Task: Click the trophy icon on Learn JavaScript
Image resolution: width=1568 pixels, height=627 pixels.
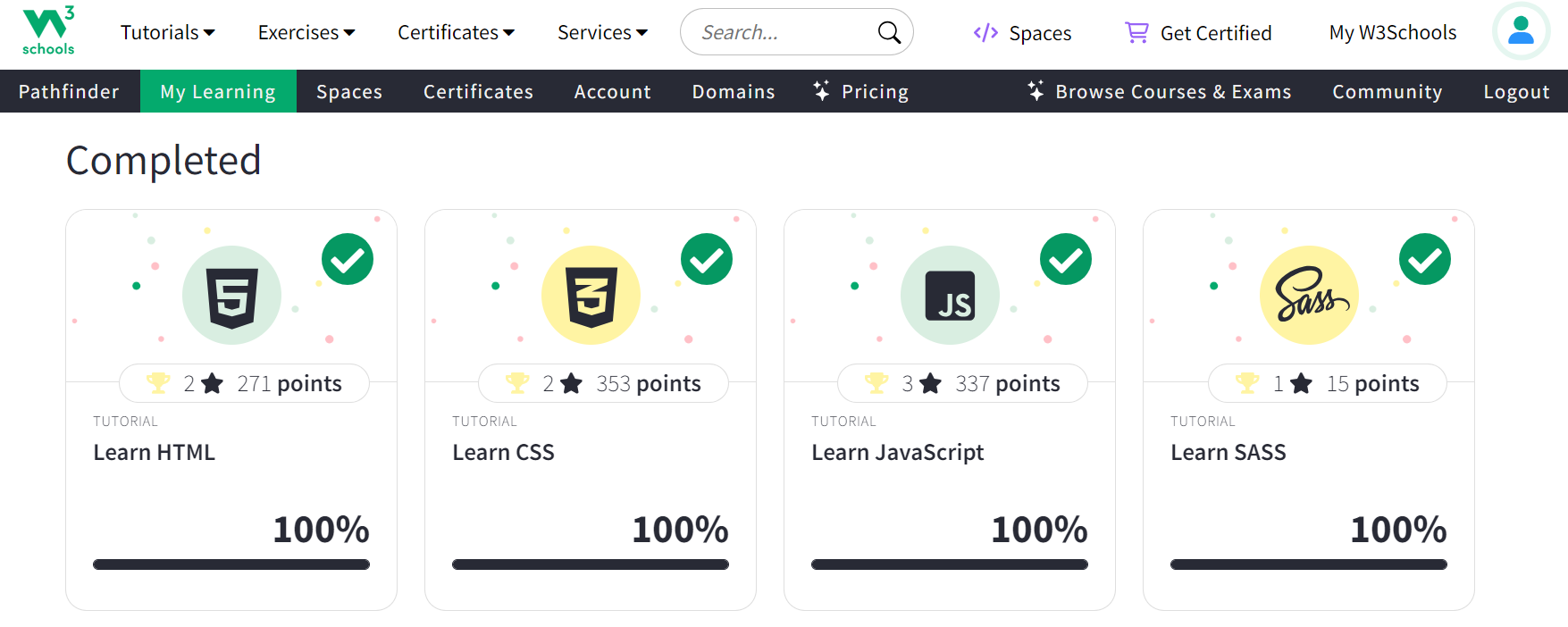Action: coord(876,383)
